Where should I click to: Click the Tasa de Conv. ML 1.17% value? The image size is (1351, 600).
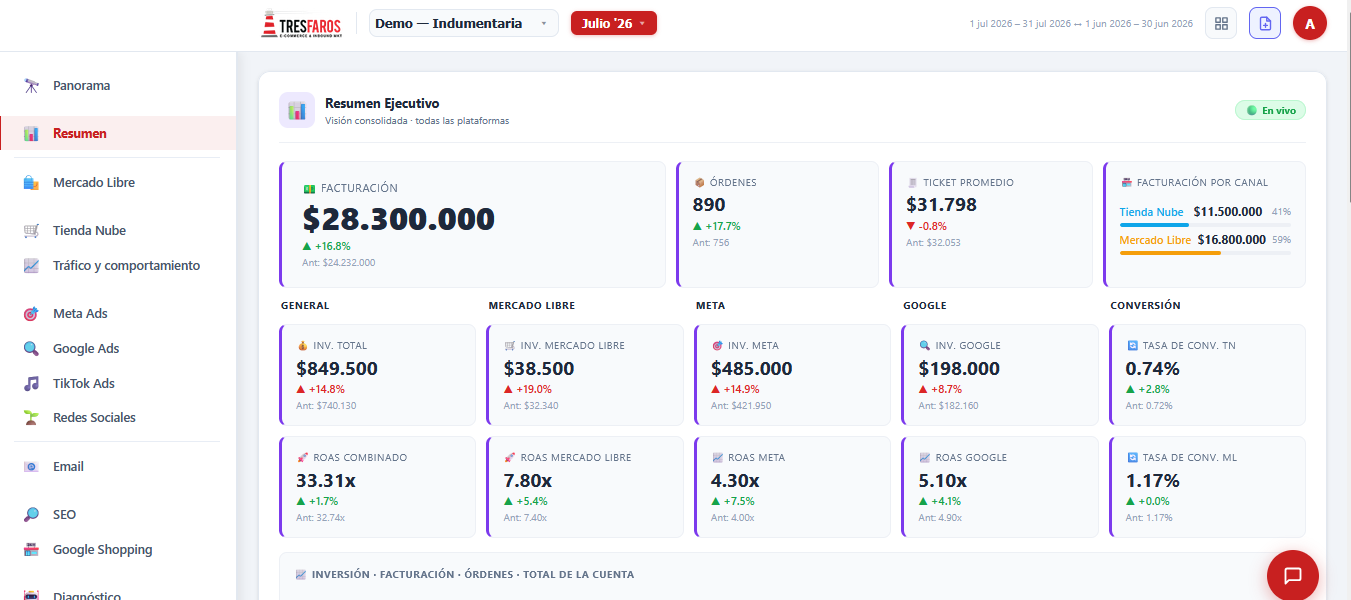coord(1152,481)
